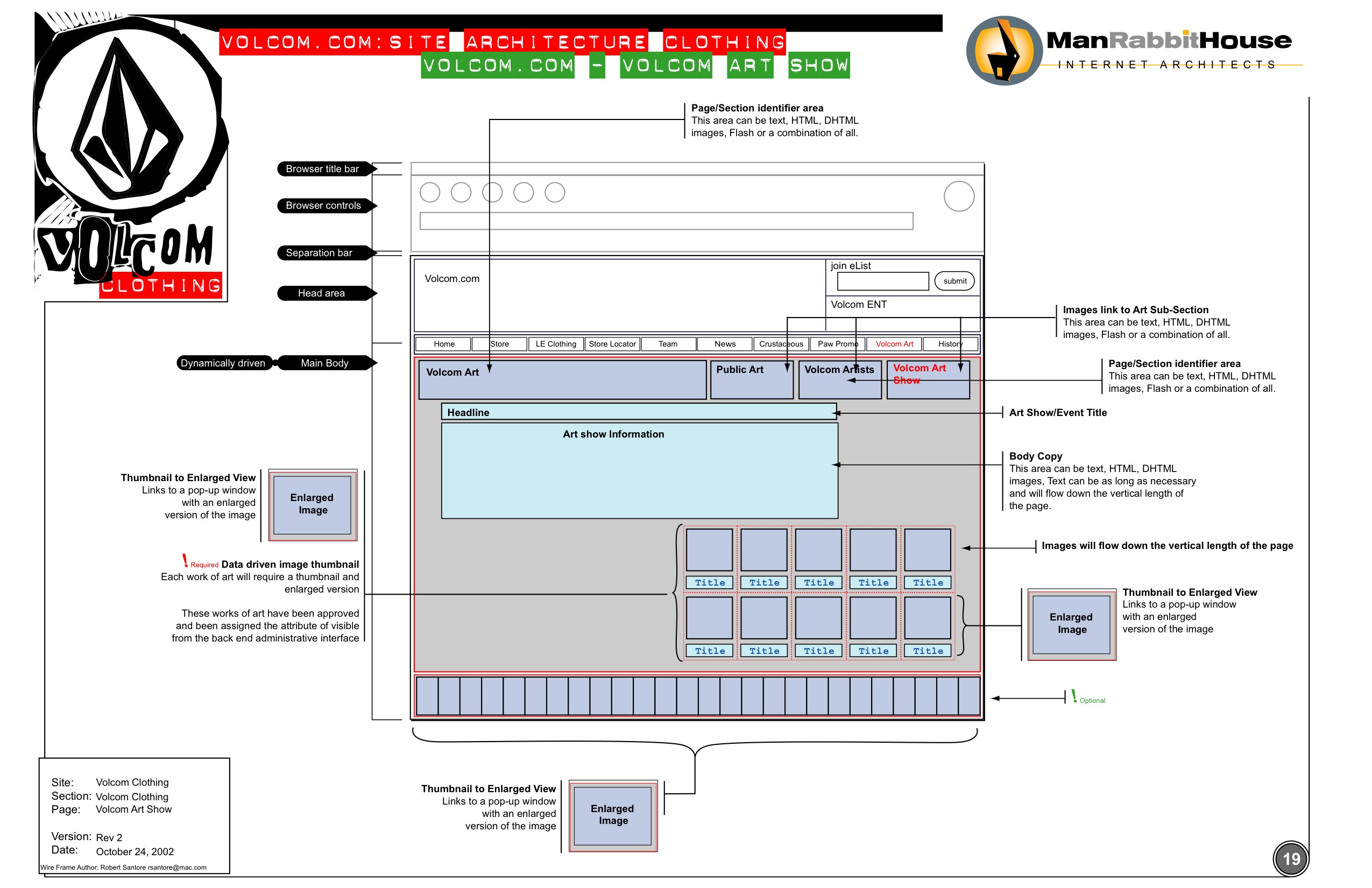Click the ManRabbitHouse rabbit logo icon
The height and width of the screenshot is (888, 1372).
tap(1004, 51)
